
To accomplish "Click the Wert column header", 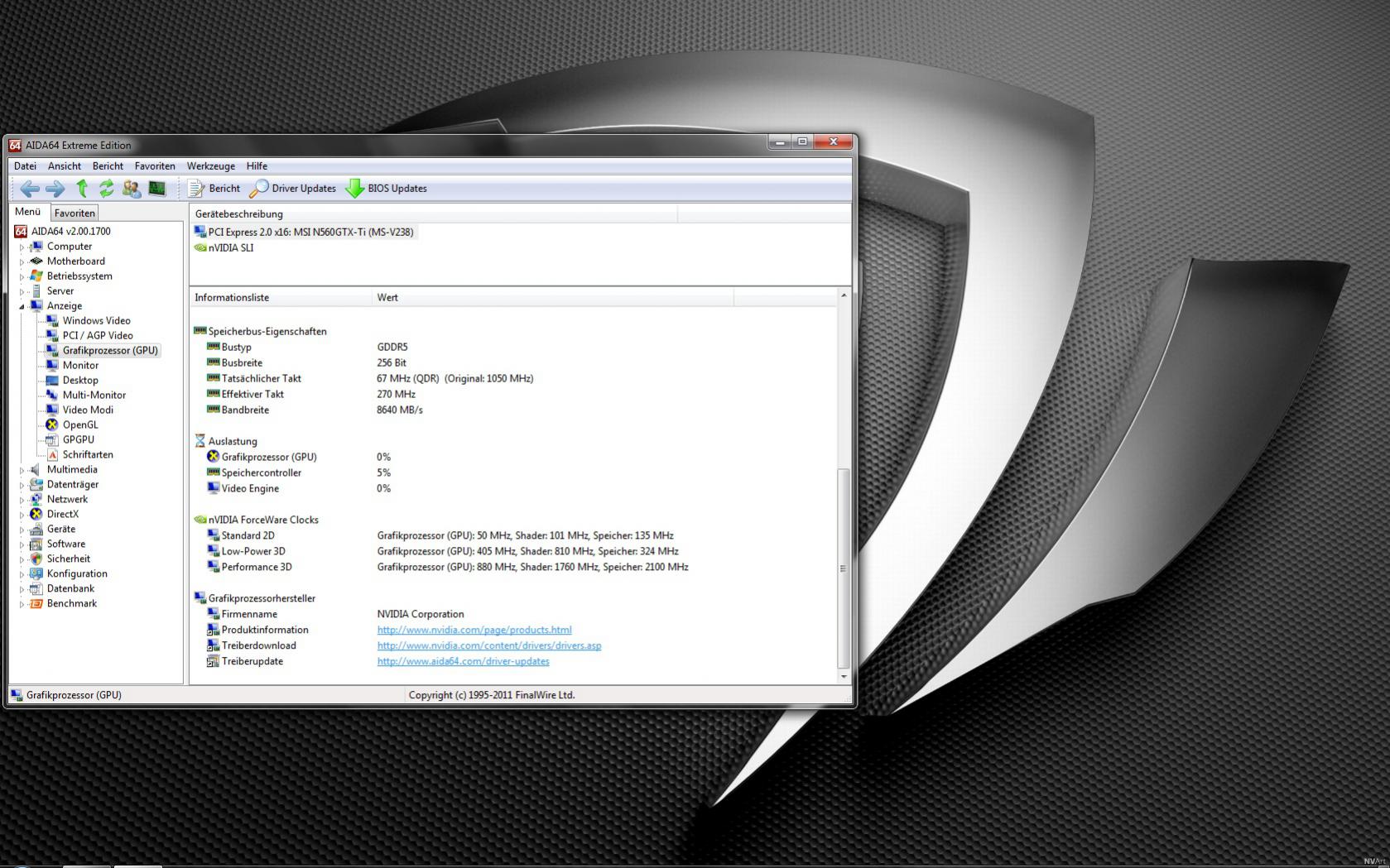I will (552, 298).
